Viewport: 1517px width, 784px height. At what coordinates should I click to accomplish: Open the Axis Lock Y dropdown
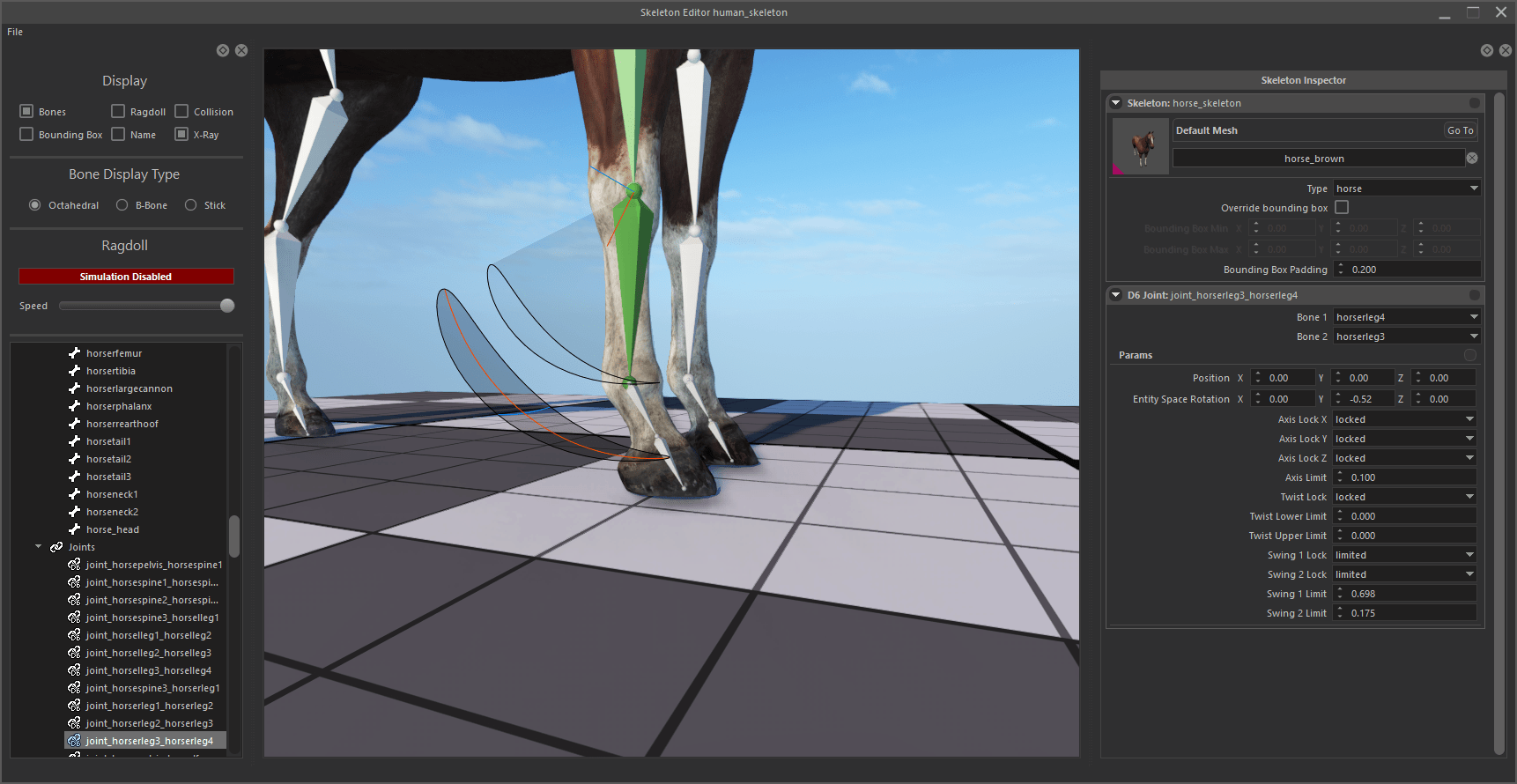click(1404, 439)
